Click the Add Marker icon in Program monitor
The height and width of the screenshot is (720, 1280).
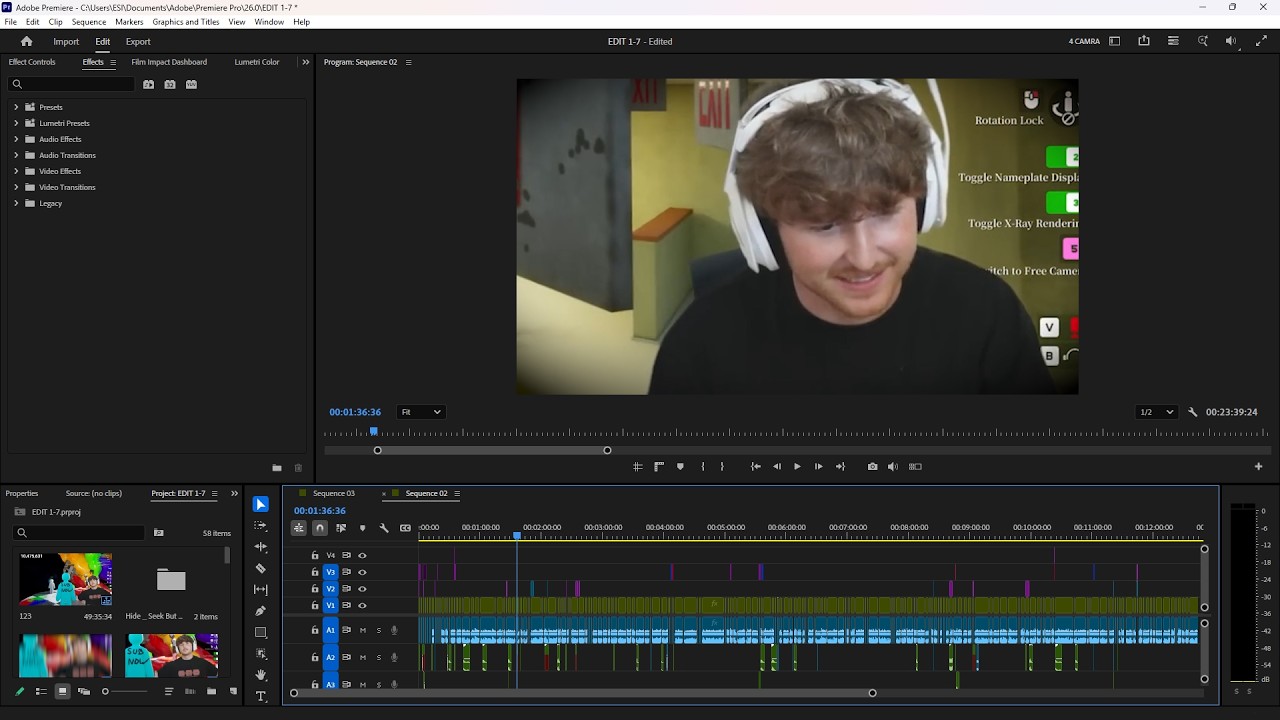pyautogui.click(x=680, y=467)
